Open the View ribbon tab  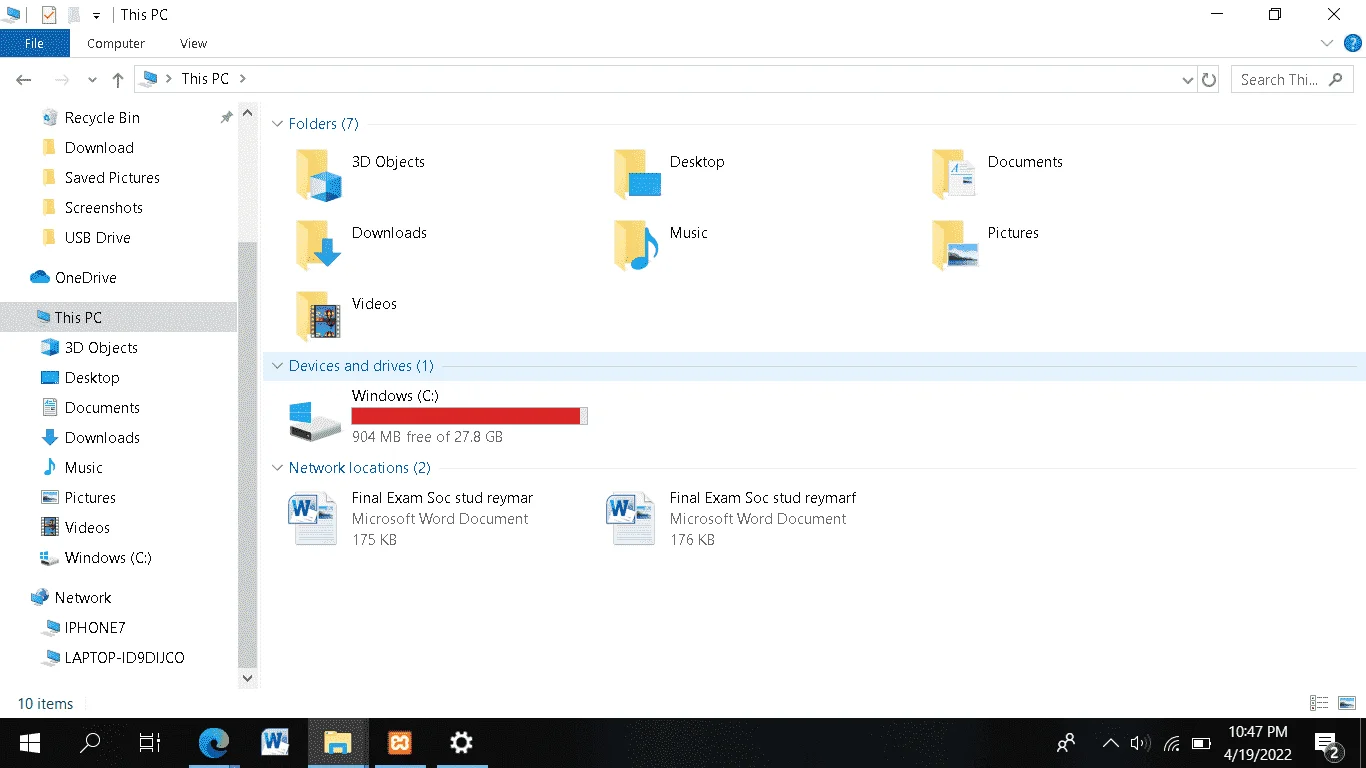point(193,43)
